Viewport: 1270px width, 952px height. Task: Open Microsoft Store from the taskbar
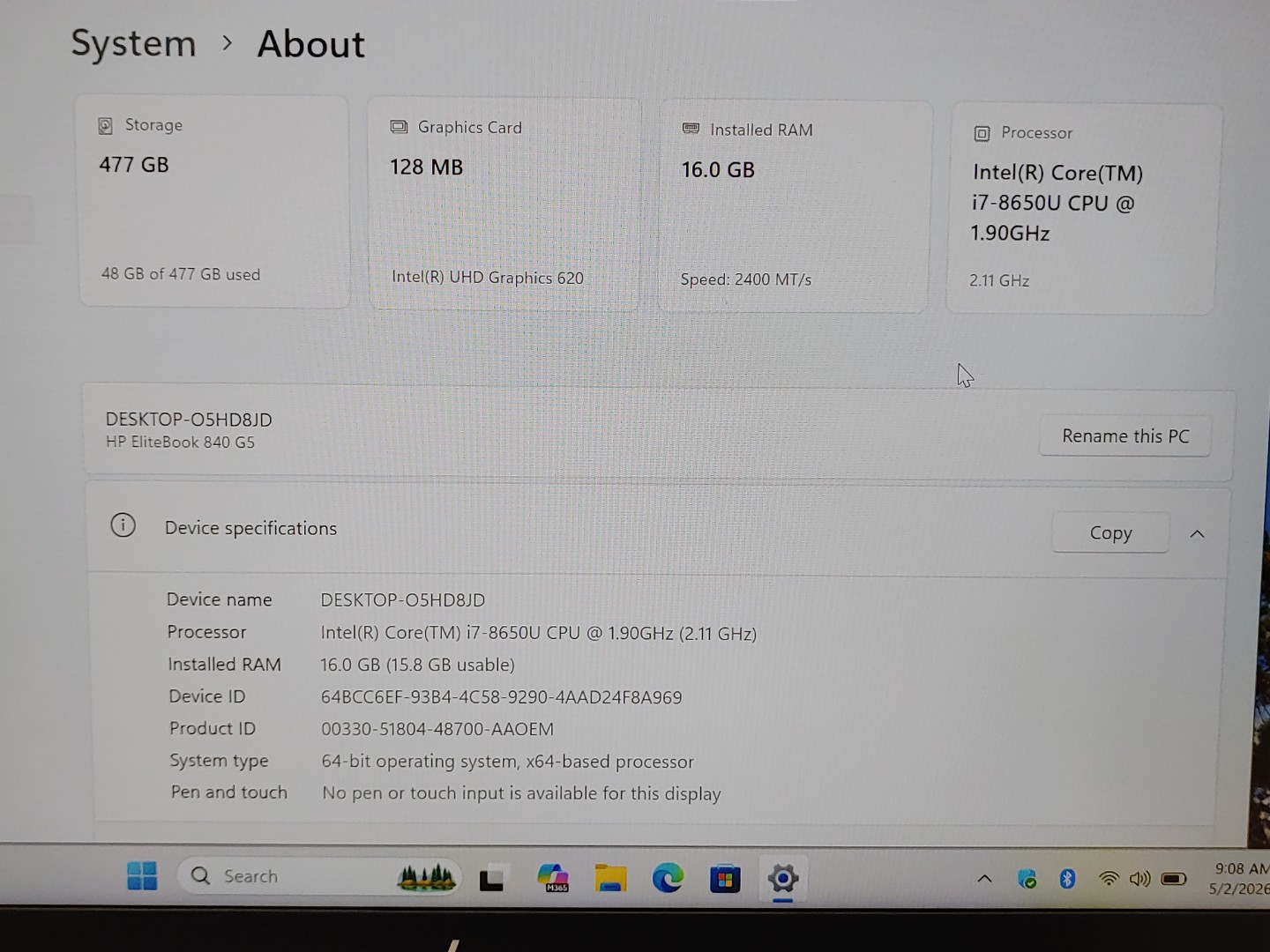725,879
